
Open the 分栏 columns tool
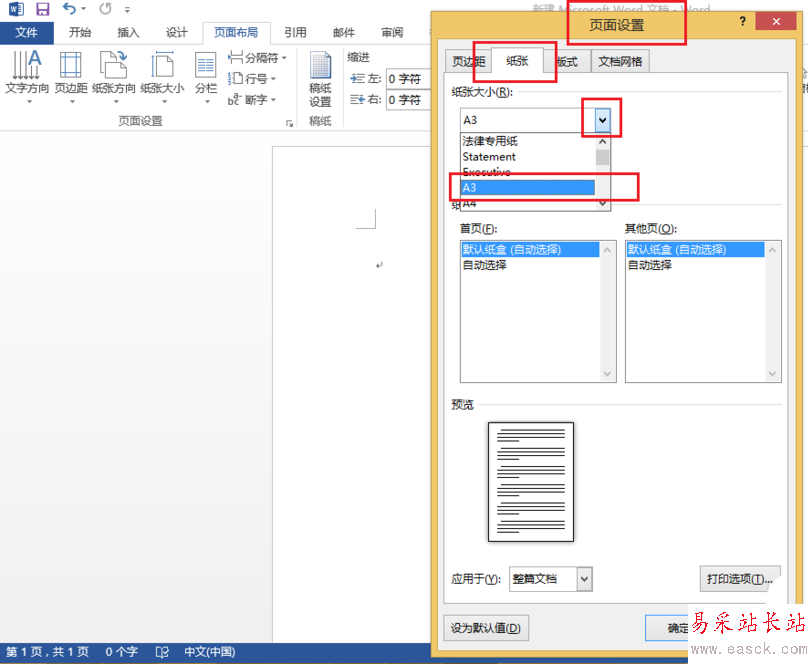click(206, 77)
